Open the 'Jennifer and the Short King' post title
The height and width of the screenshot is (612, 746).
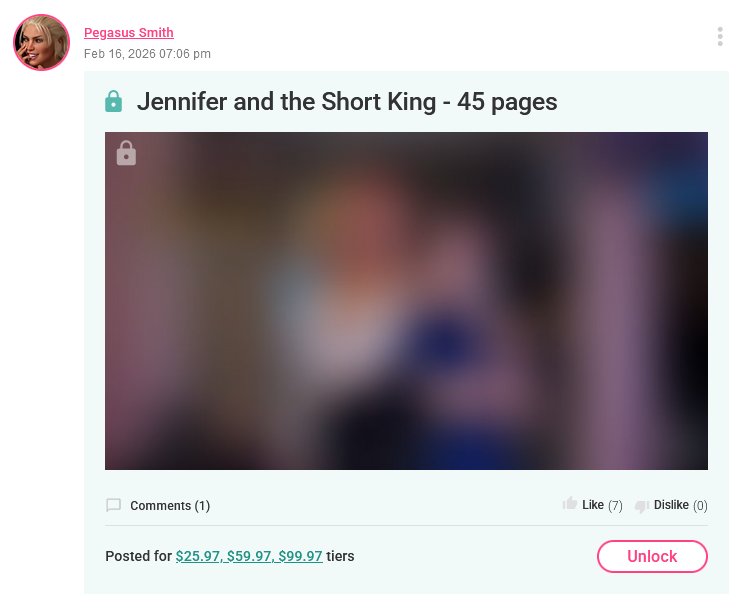(x=346, y=102)
